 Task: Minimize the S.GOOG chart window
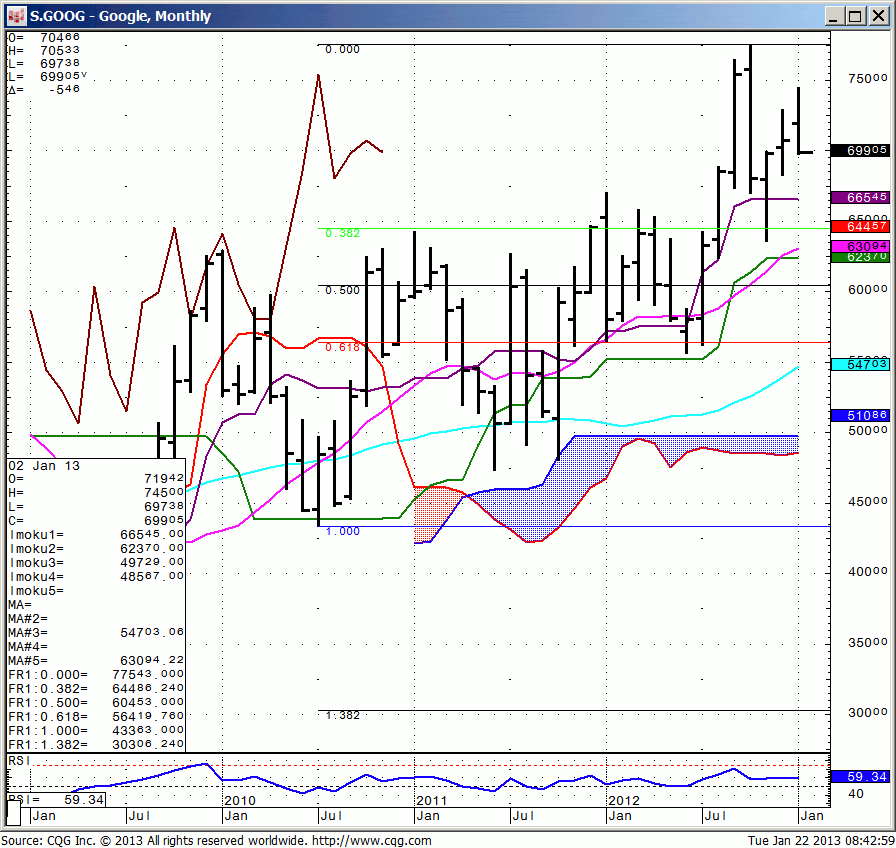coord(835,16)
